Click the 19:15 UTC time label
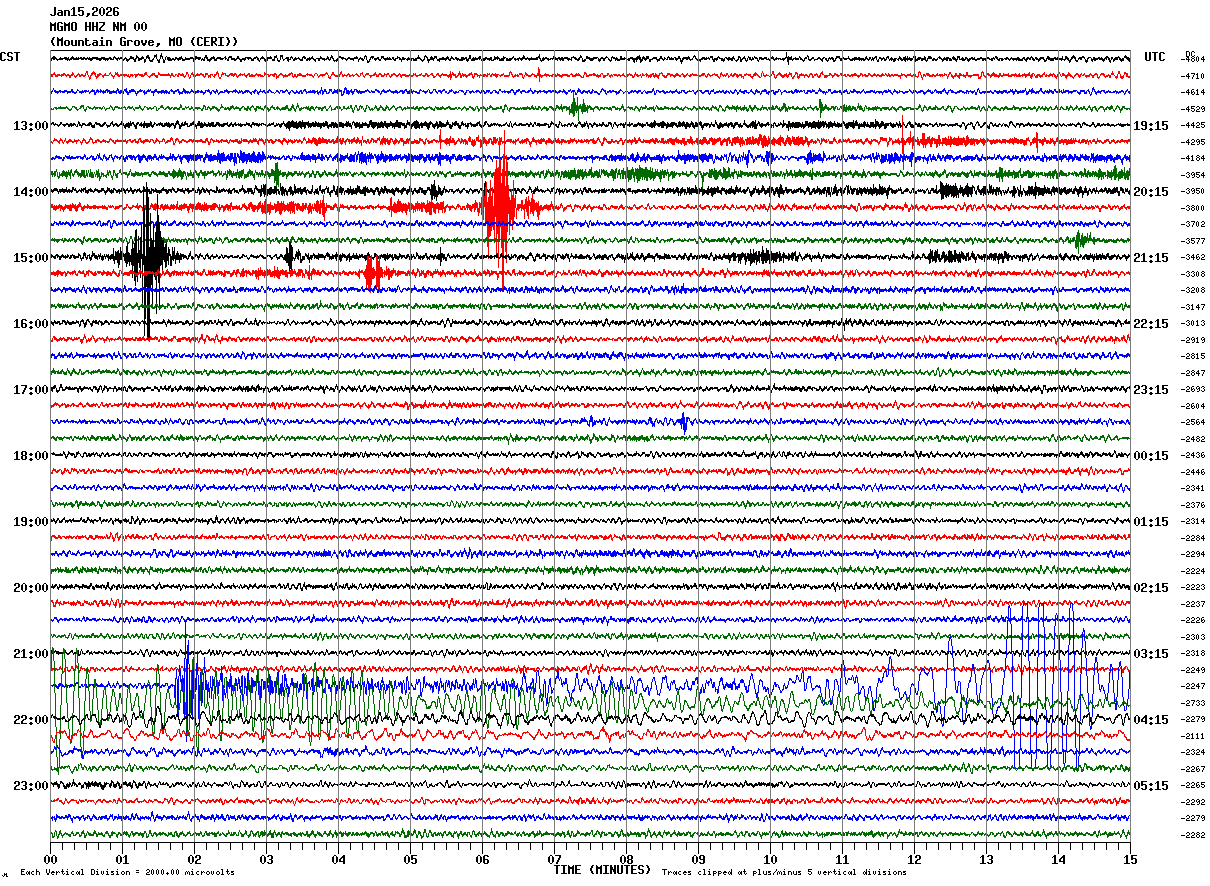Viewport: 1210px width, 886px height. tap(1151, 126)
